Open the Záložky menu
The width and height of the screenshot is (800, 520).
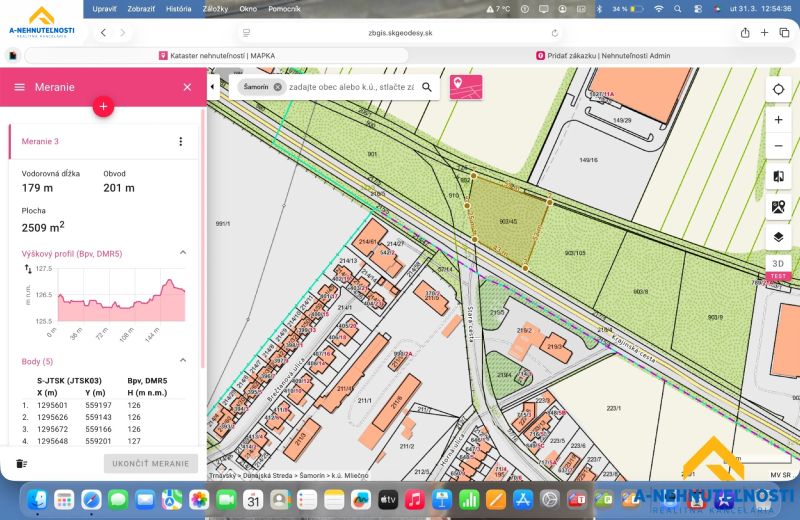tap(215, 9)
